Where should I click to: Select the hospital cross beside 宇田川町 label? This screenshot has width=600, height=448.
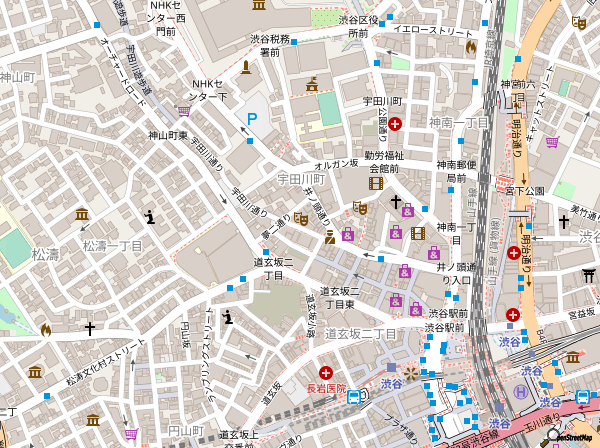396,125
